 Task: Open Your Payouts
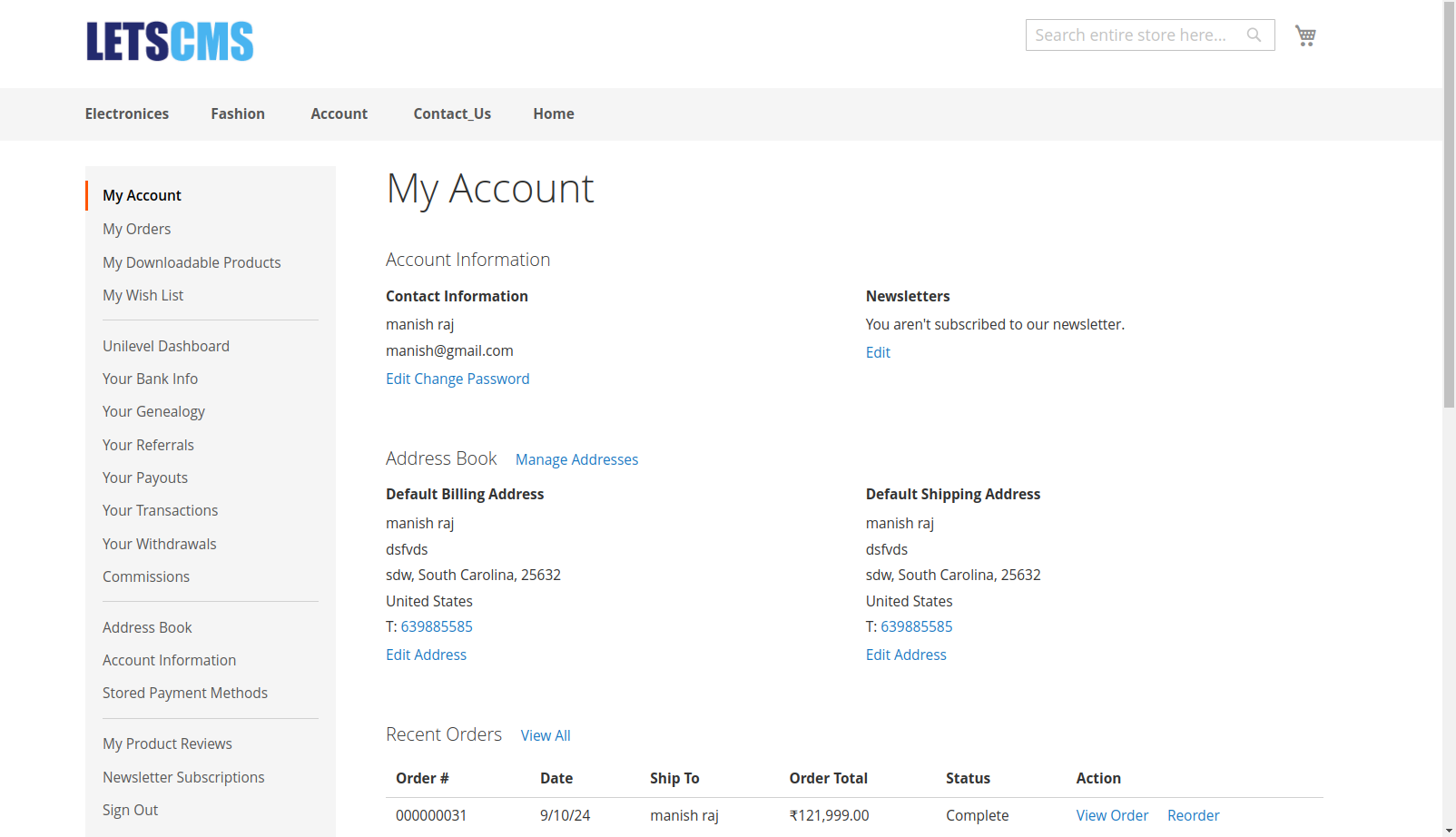pyautogui.click(x=145, y=478)
